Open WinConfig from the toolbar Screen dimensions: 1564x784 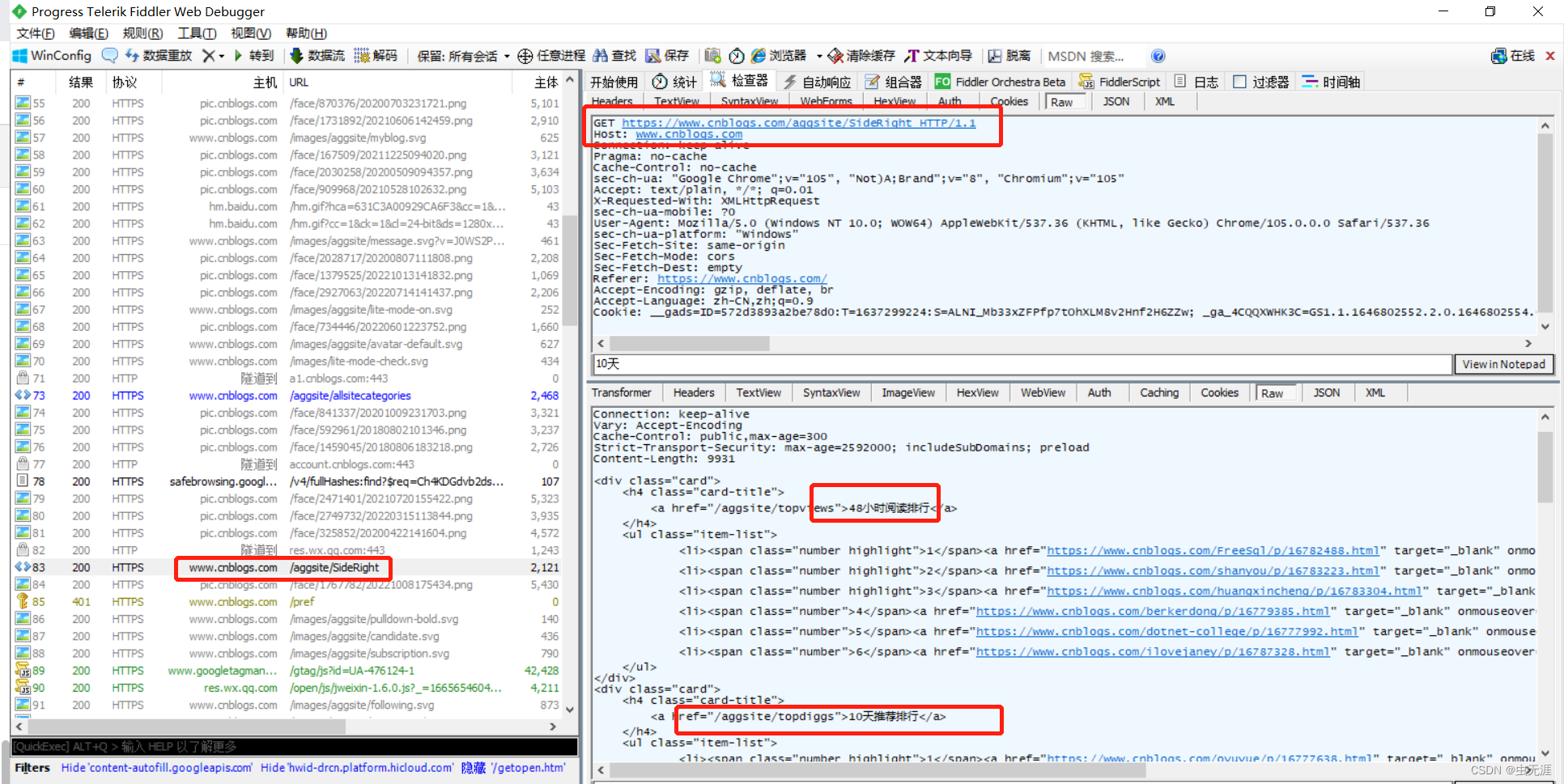(52, 56)
